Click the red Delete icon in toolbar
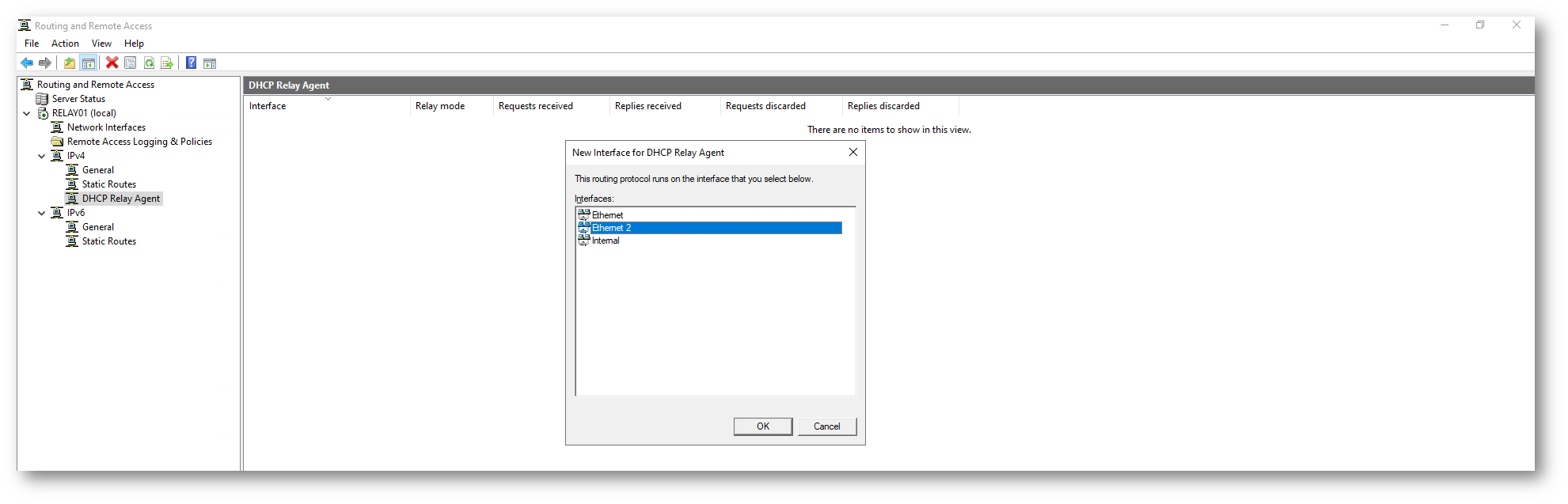 (x=112, y=63)
